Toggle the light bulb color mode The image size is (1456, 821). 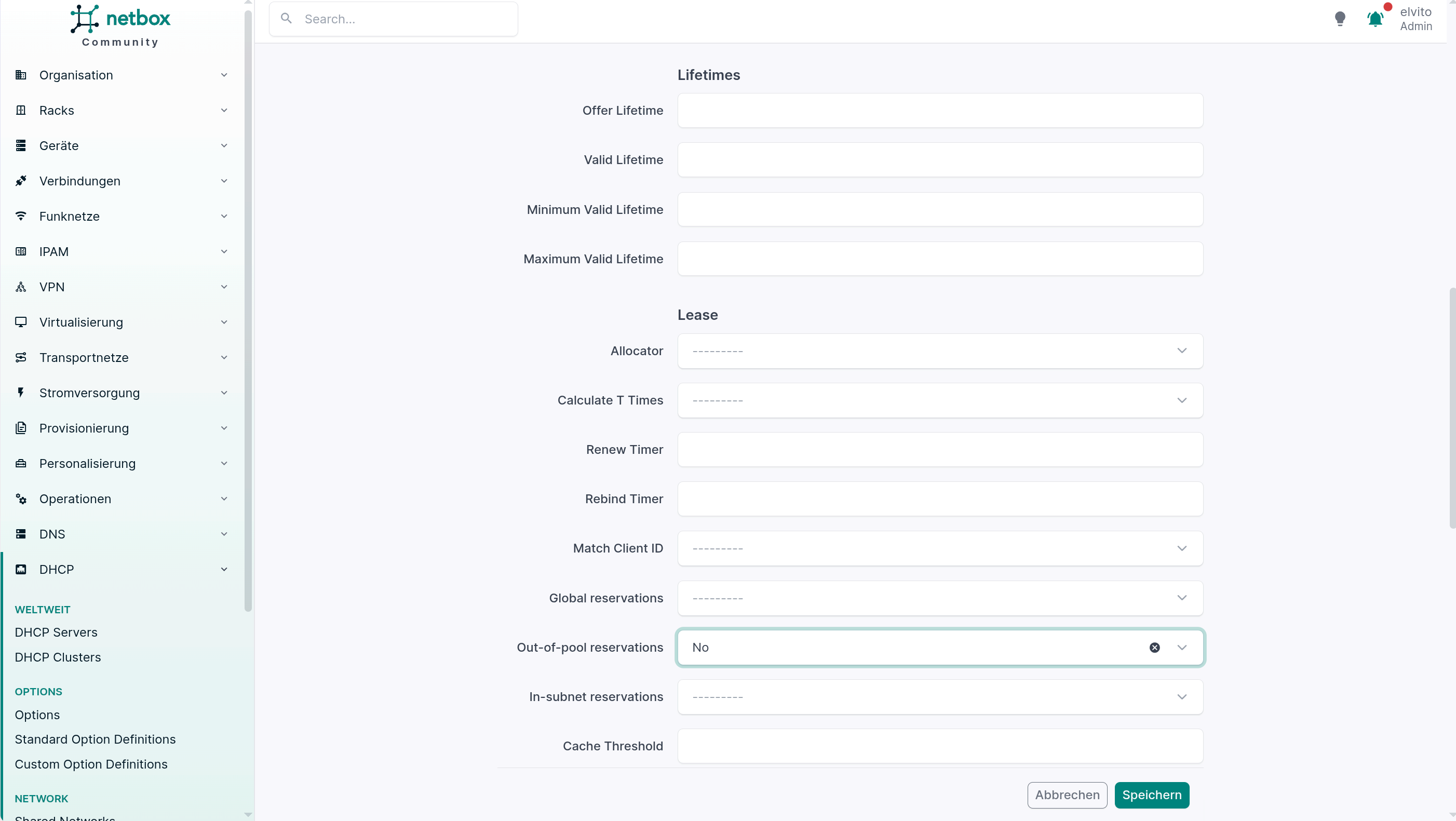(1340, 19)
